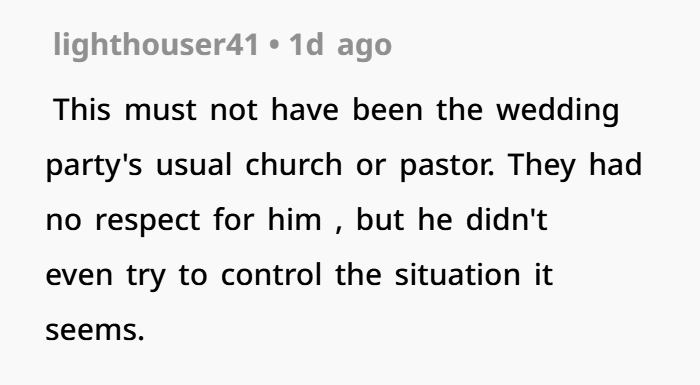The height and width of the screenshot is (385, 700).
Task: Click the 1d ago timestamp
Action: (341, 45)
